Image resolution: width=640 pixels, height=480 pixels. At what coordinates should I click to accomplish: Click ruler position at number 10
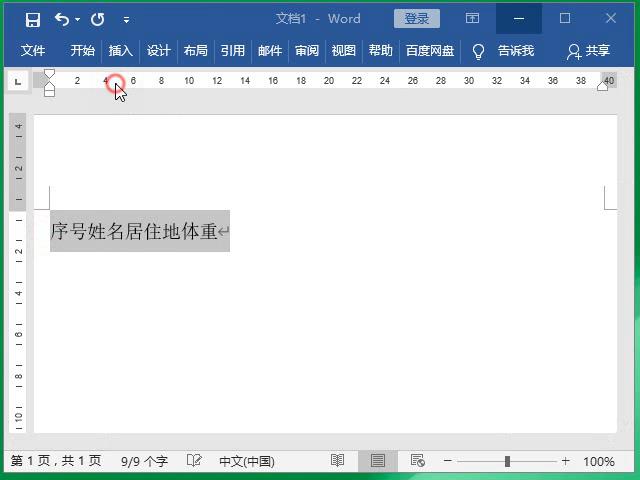click(x=189, y=81)
